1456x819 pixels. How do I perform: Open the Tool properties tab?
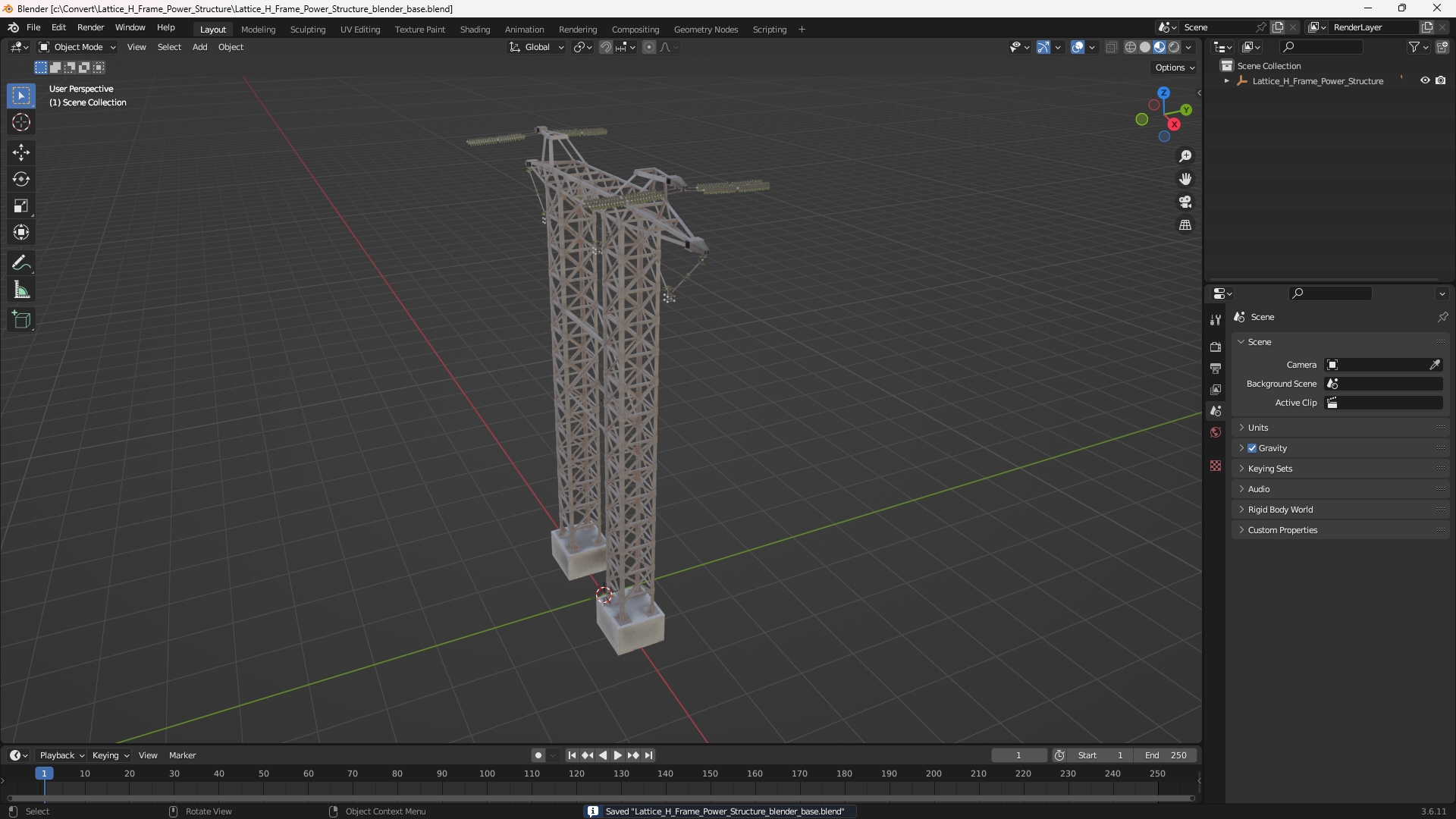coord(1216,320)
